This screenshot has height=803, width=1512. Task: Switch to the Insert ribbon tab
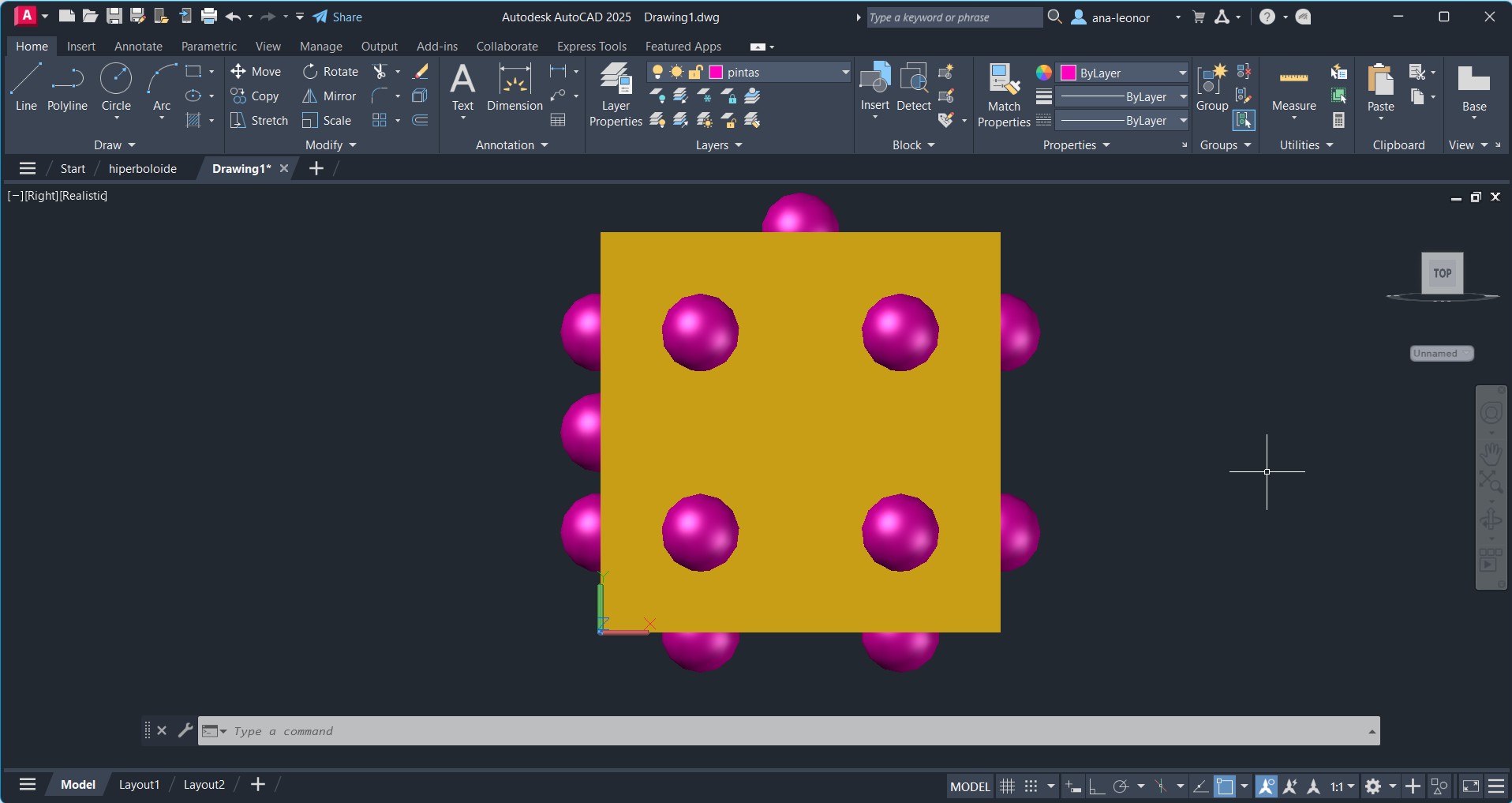(81, 47)
